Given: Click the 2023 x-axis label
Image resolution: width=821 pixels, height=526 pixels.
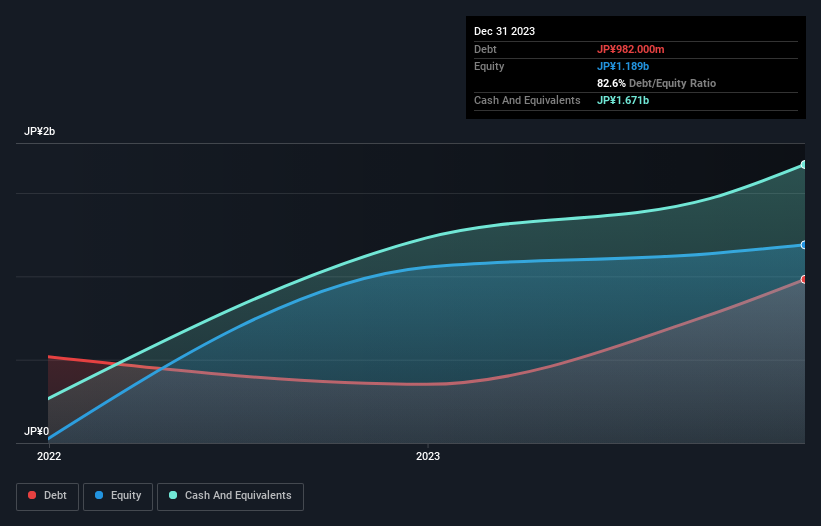Looking at the screenshot, I should (428, 456).
